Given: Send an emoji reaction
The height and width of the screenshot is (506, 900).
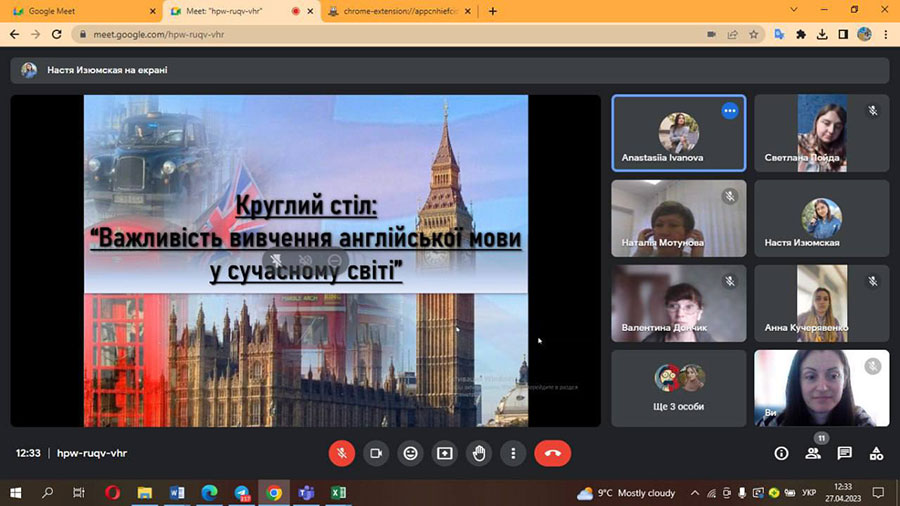Looking at the screenshot, I should click(x=410, y=453).
